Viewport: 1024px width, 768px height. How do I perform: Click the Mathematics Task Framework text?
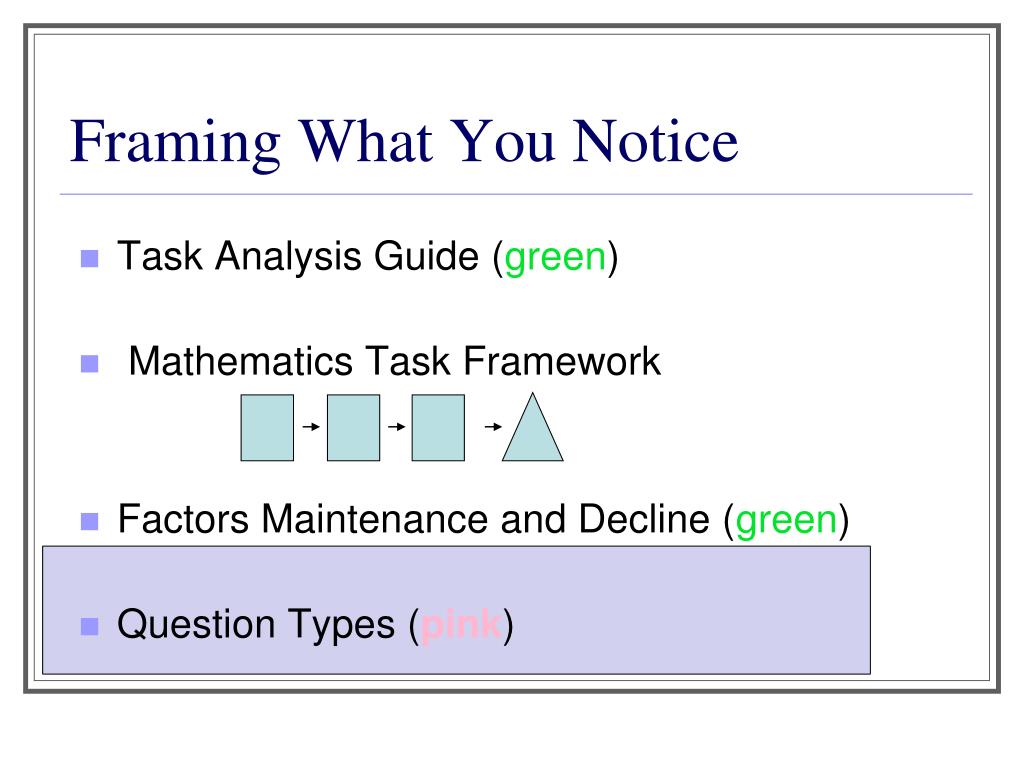[394, 361]
